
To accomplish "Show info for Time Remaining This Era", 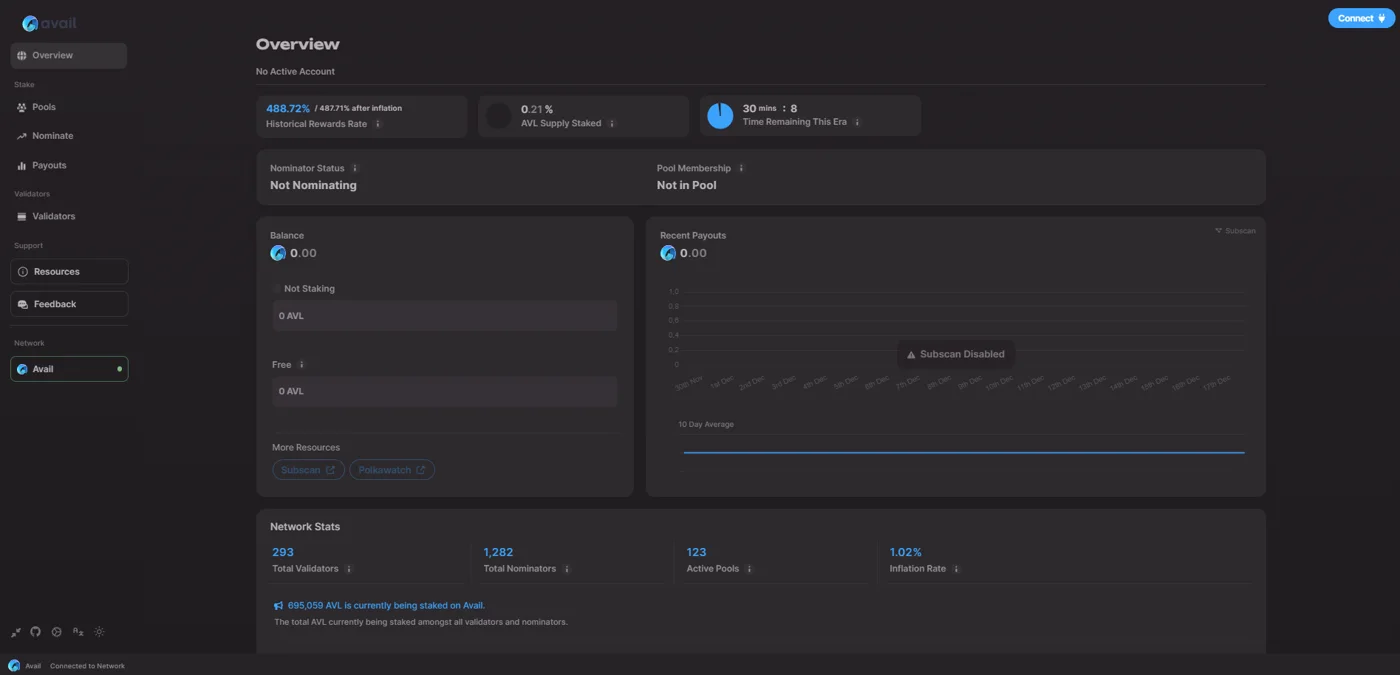I will pyautogui.click(x=858, y=122).
